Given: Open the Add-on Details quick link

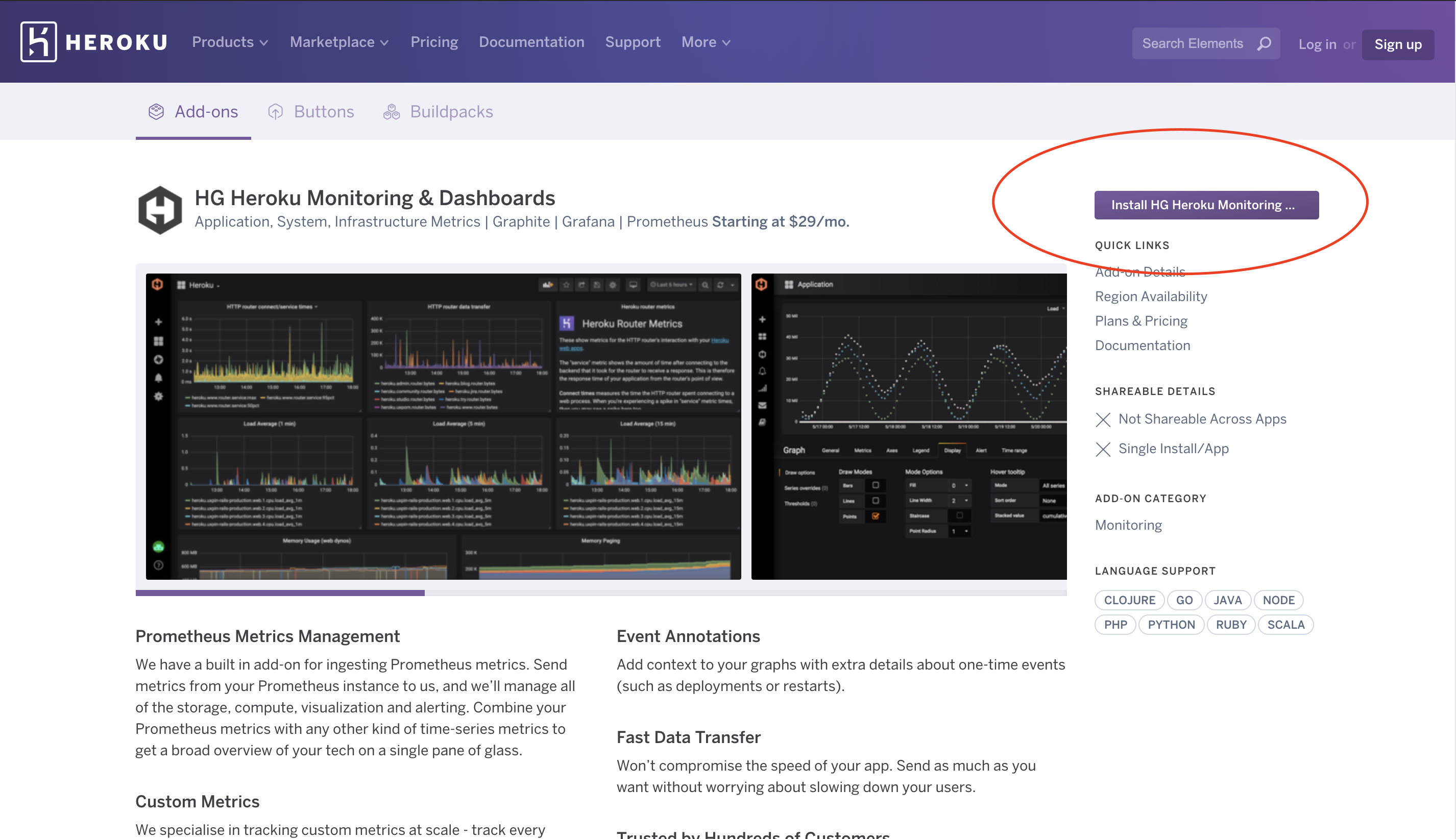Looking at the screenshot, I should (x=1140, y=272).
